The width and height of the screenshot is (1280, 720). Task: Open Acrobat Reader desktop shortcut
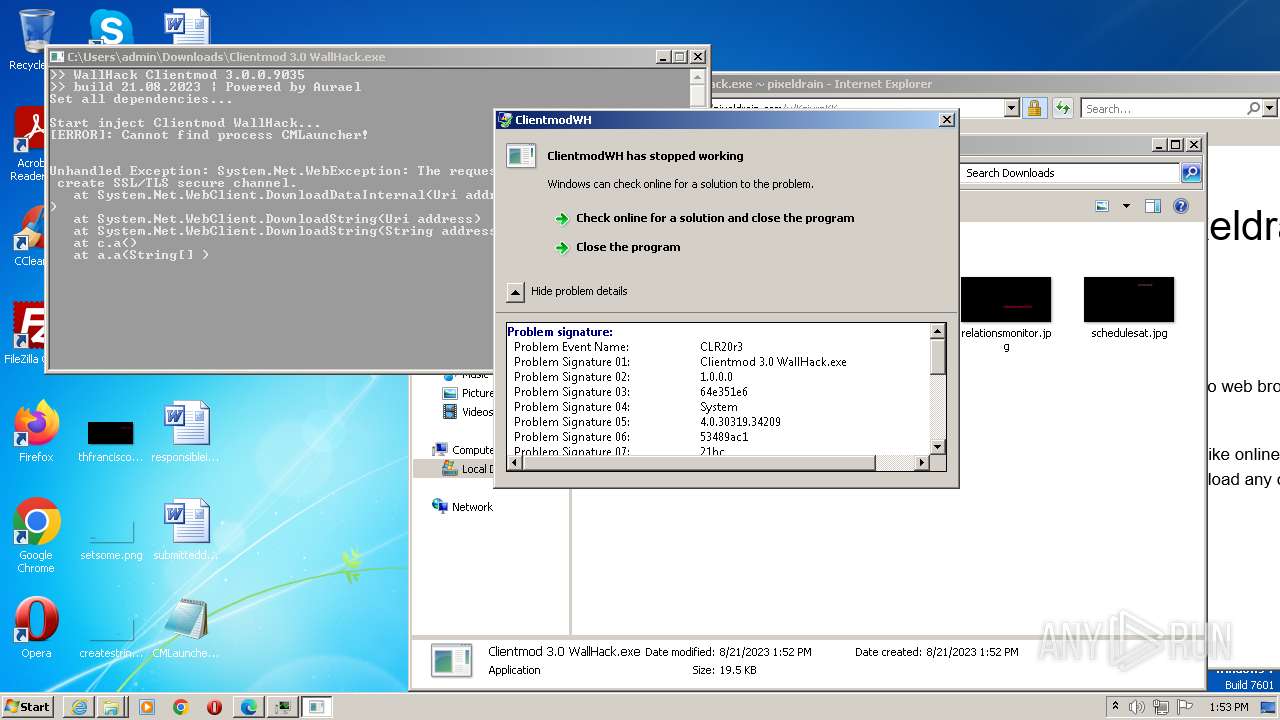click(28, 144)
